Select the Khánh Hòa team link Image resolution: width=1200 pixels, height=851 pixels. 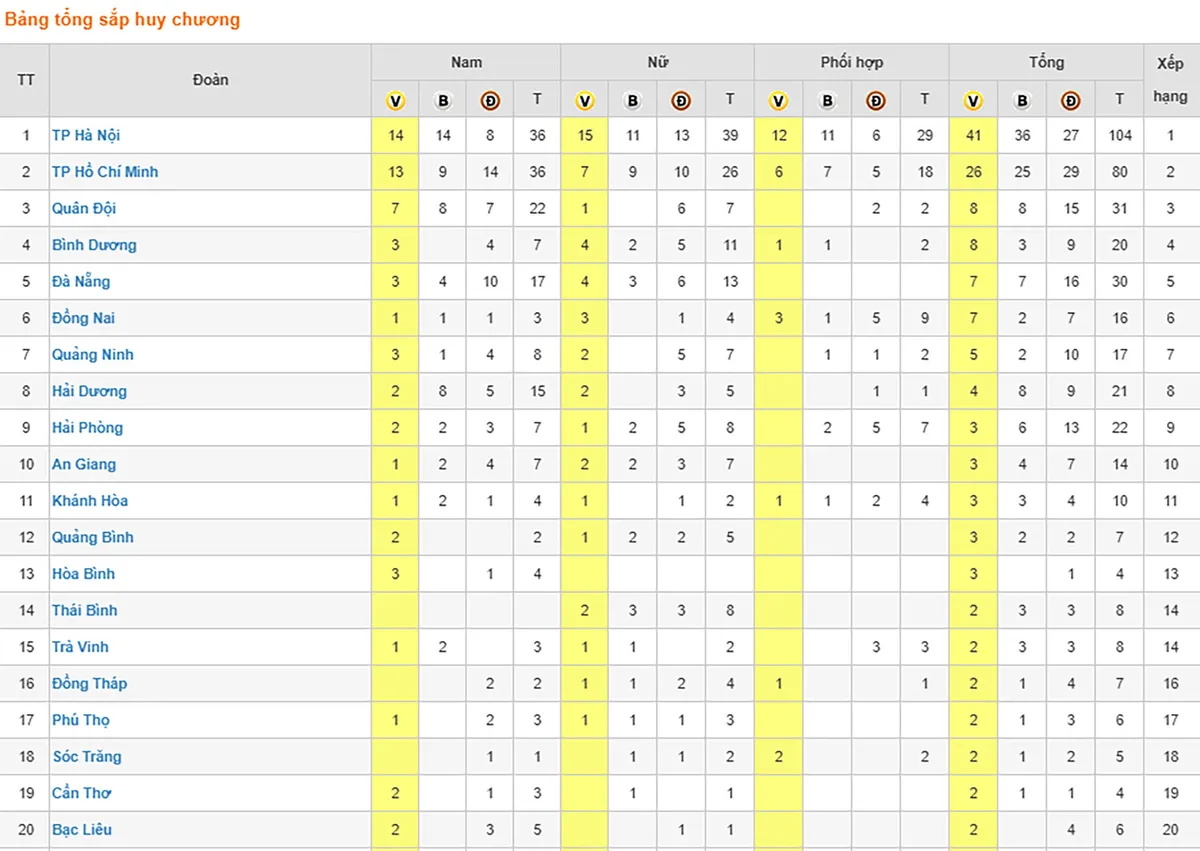[90, 501]
